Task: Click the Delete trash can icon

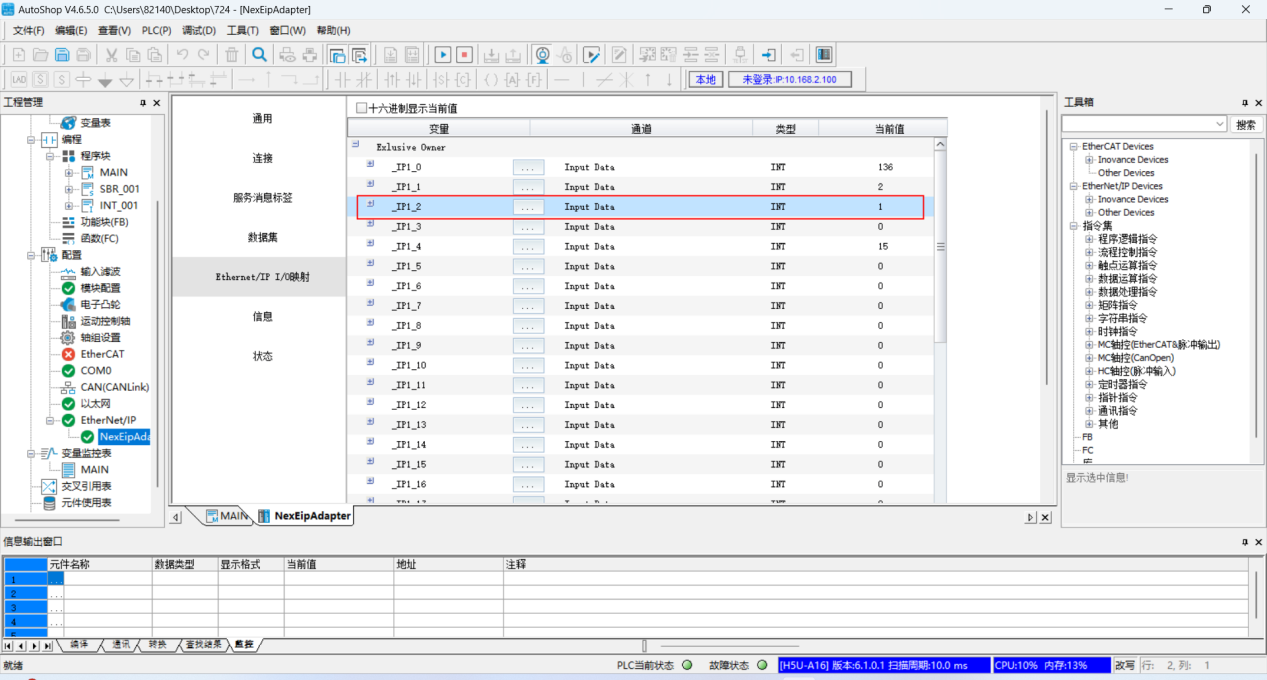Action: tap(231, 55)
